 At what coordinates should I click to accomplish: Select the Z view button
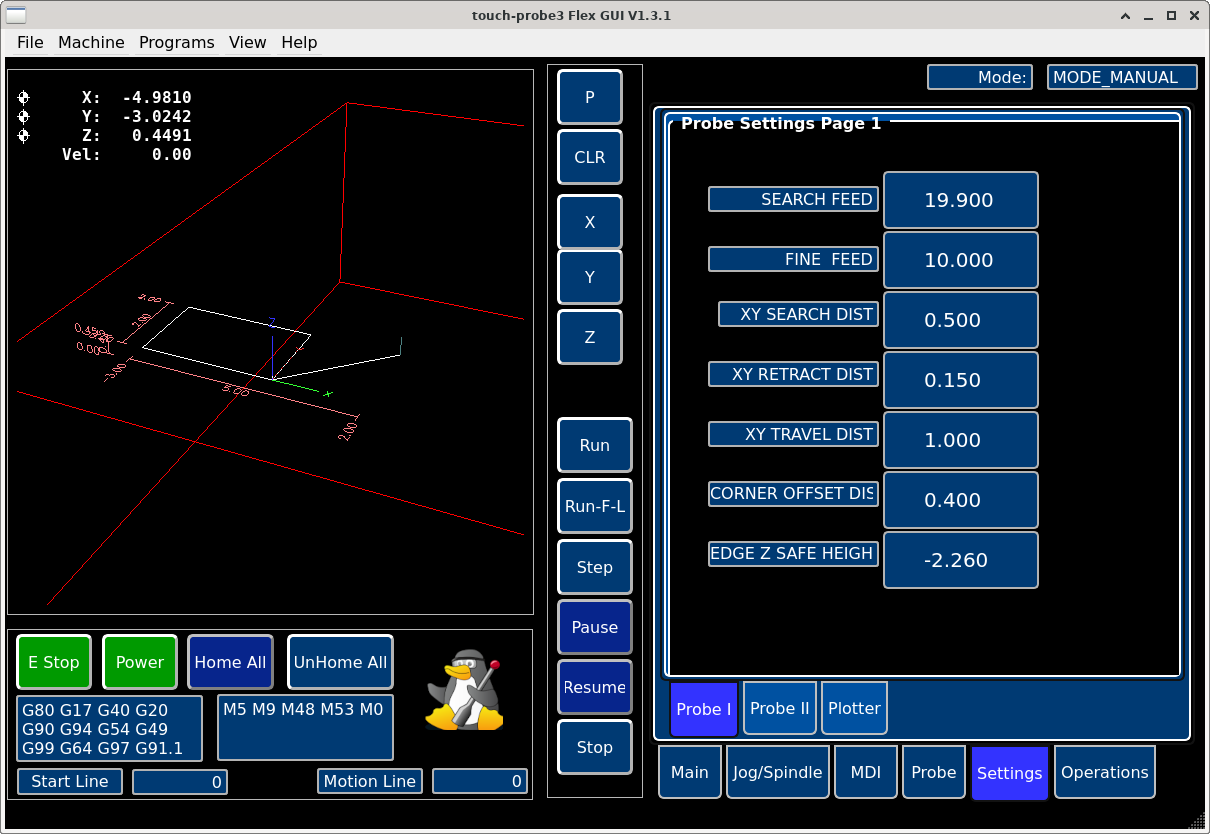[589, 337]
